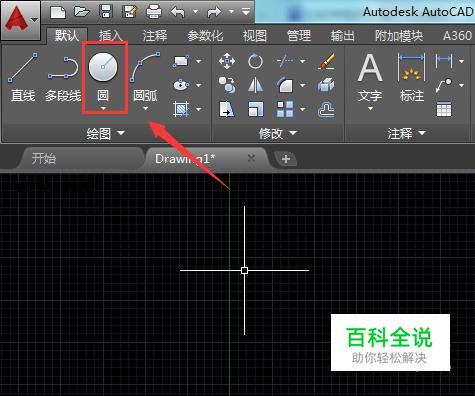This screenshot has width=475, height=396.
Task: Expand the Modify (修改) panel
Action: coord(278,133)
